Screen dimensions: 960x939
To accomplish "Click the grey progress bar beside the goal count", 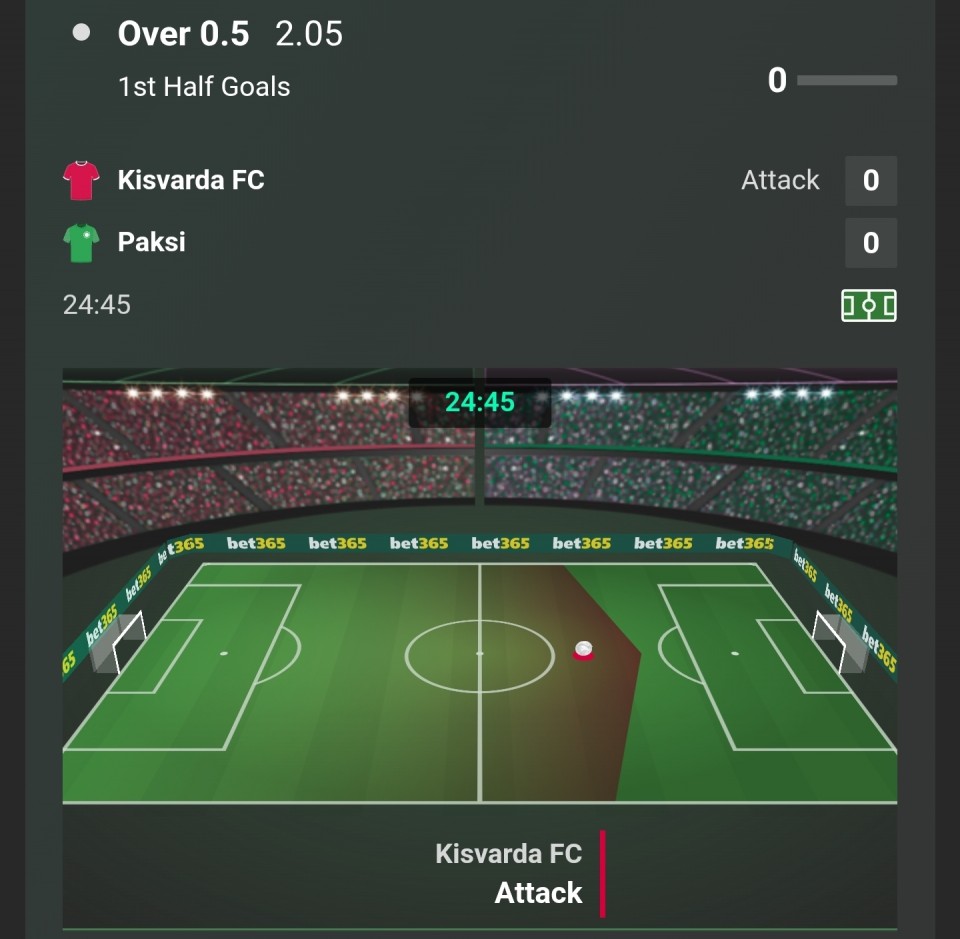I will pos(847,80).
